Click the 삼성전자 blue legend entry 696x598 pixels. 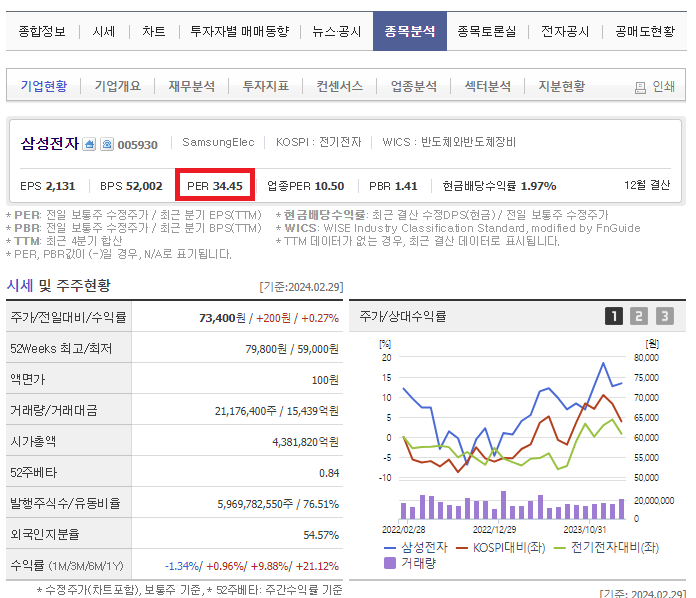pos(416,547)
